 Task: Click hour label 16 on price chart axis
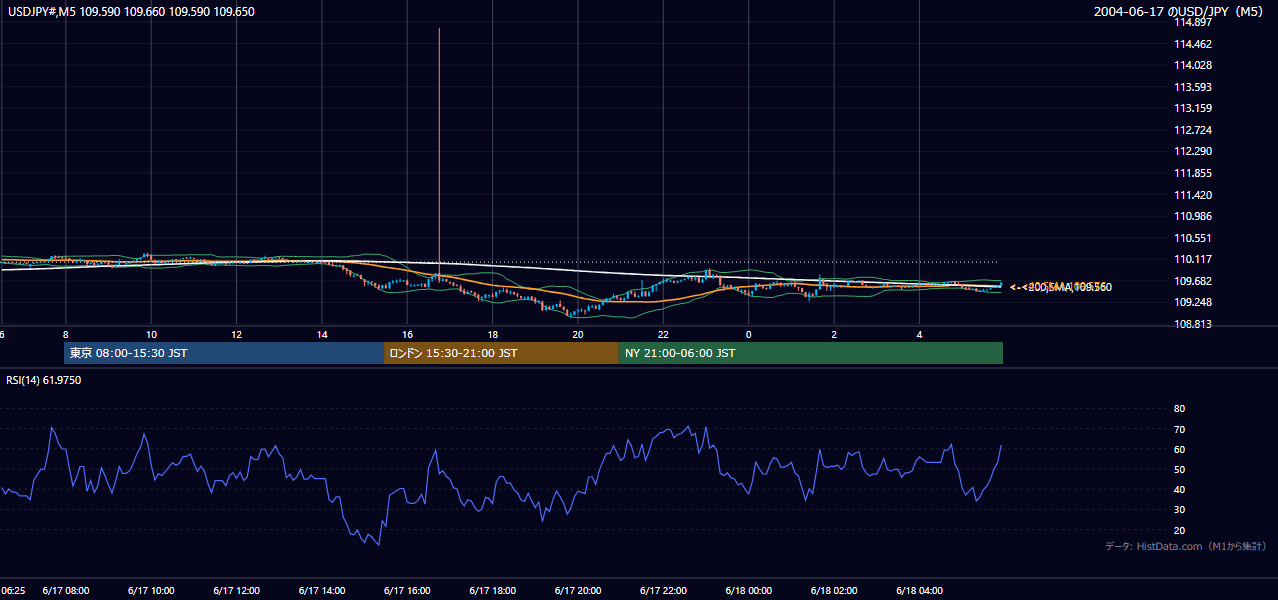tap(407, 334)
